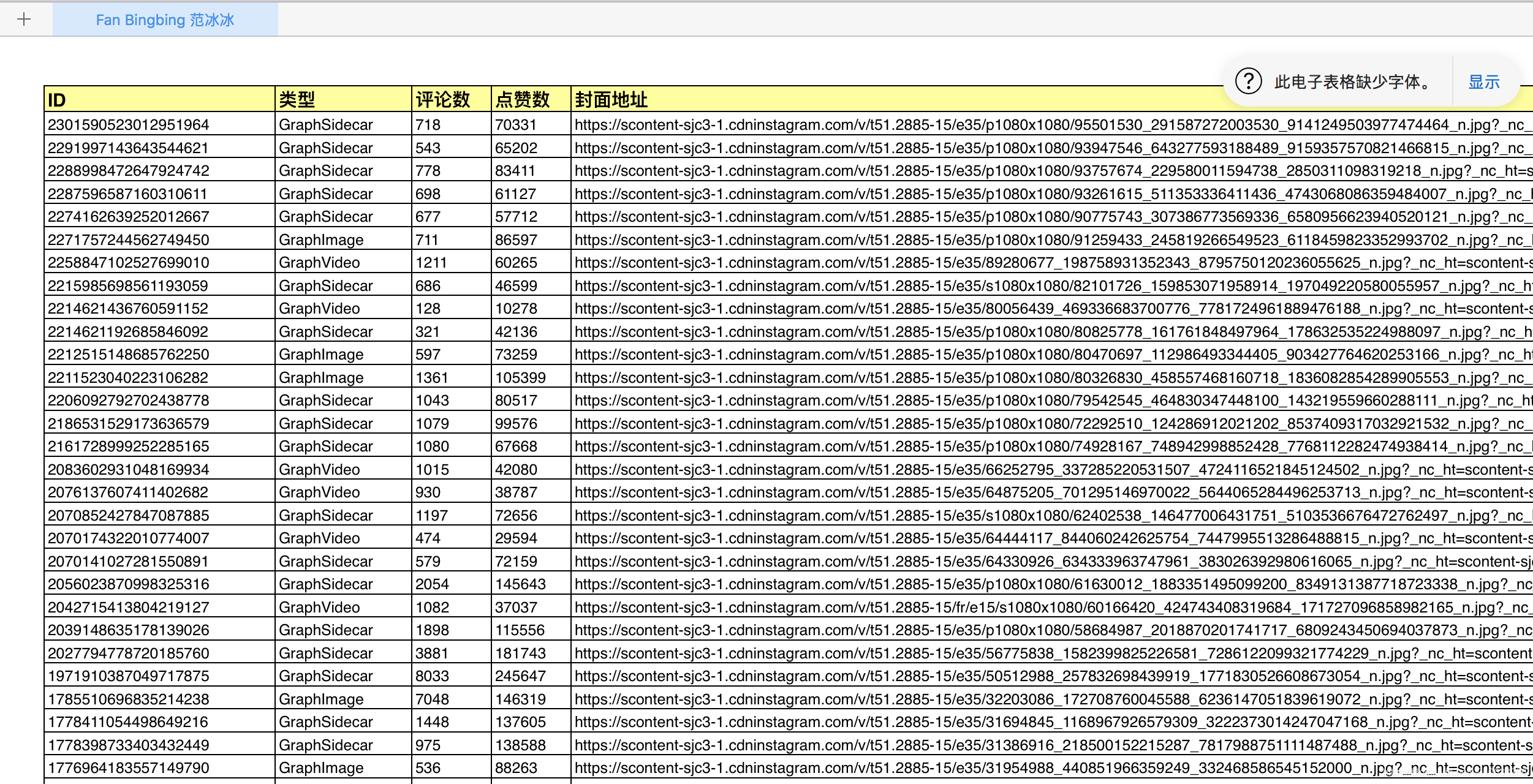Viewport: 1533px width, 784px height.
Task: Select comments cell showing 3881
Action: (x=451, y=654)
